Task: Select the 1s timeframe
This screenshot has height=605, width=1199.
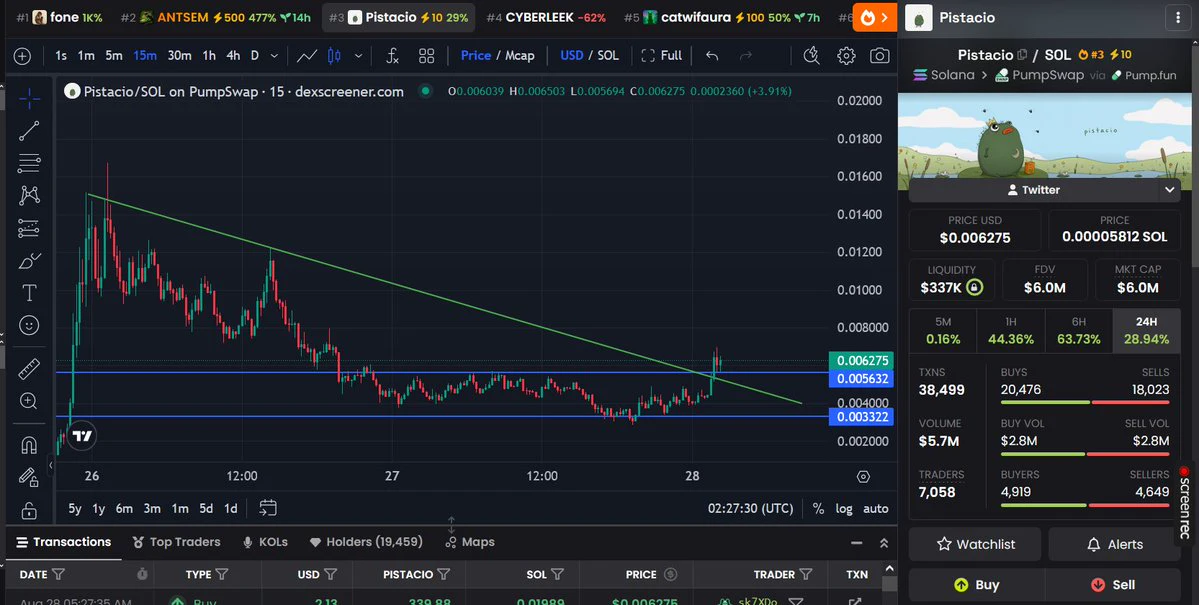Action: pyautogui.click(x=60, y=56)
